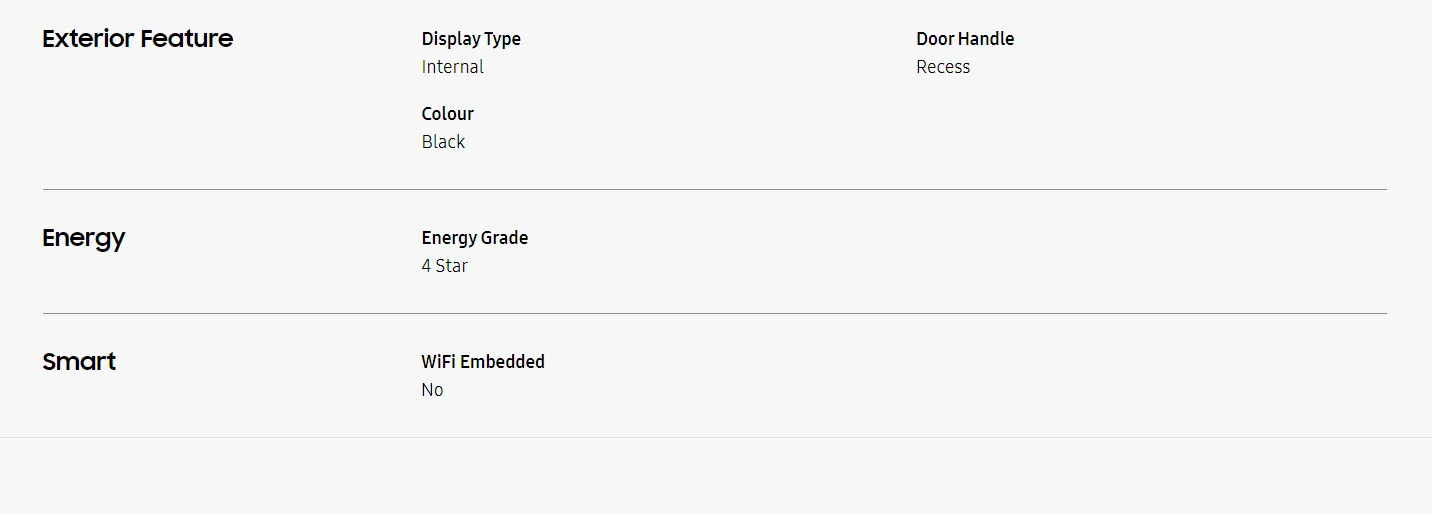Click the word Embedded in WiFi Embedded
Image resolution: width=1432 pixels, height=514 pixels.
[x=504, y=362]
